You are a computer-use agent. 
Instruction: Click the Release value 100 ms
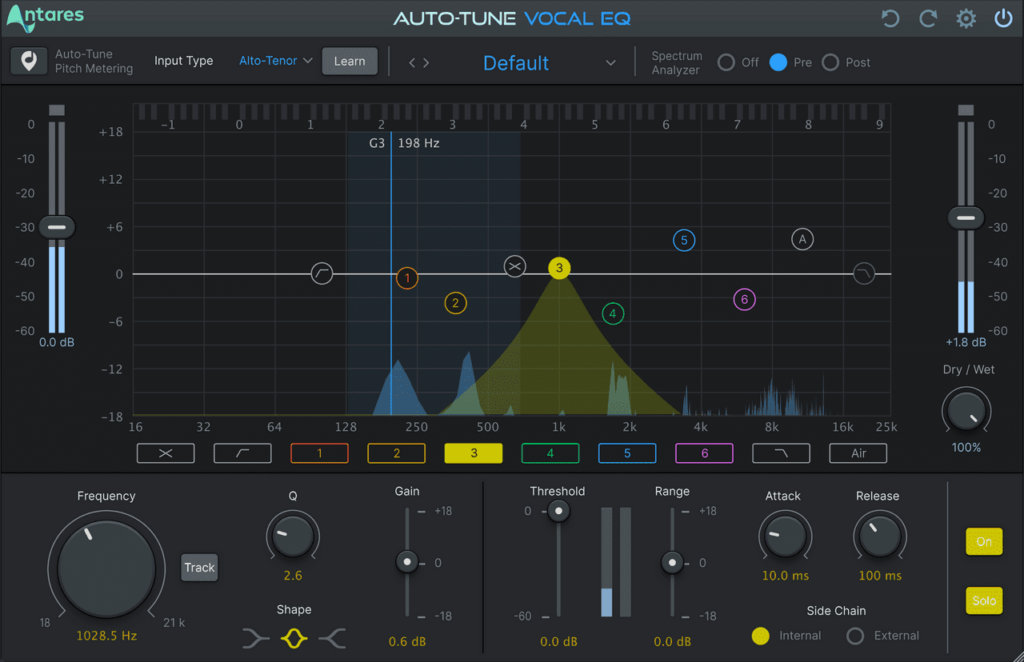pyautogui.click(x=880, y=576)
